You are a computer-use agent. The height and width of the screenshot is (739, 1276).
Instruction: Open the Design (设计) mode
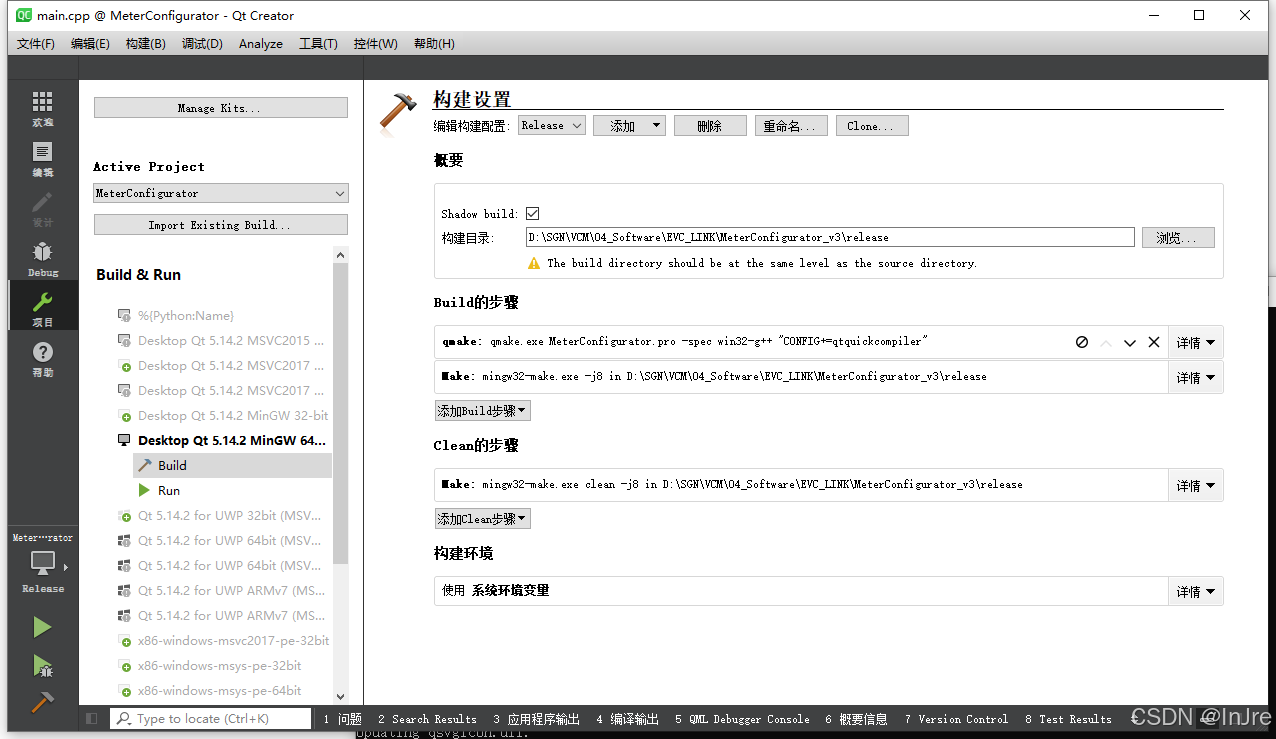(42, 209)
